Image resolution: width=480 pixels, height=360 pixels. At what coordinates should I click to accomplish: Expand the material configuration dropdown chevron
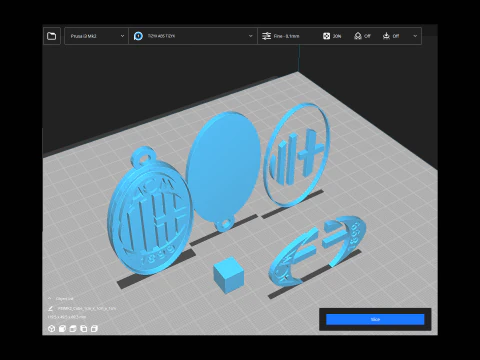[251, 36]
